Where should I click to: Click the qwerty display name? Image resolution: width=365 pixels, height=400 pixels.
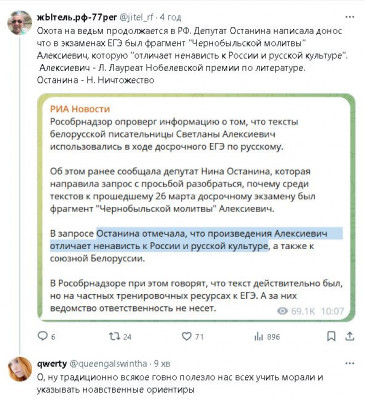coord(52,364)
